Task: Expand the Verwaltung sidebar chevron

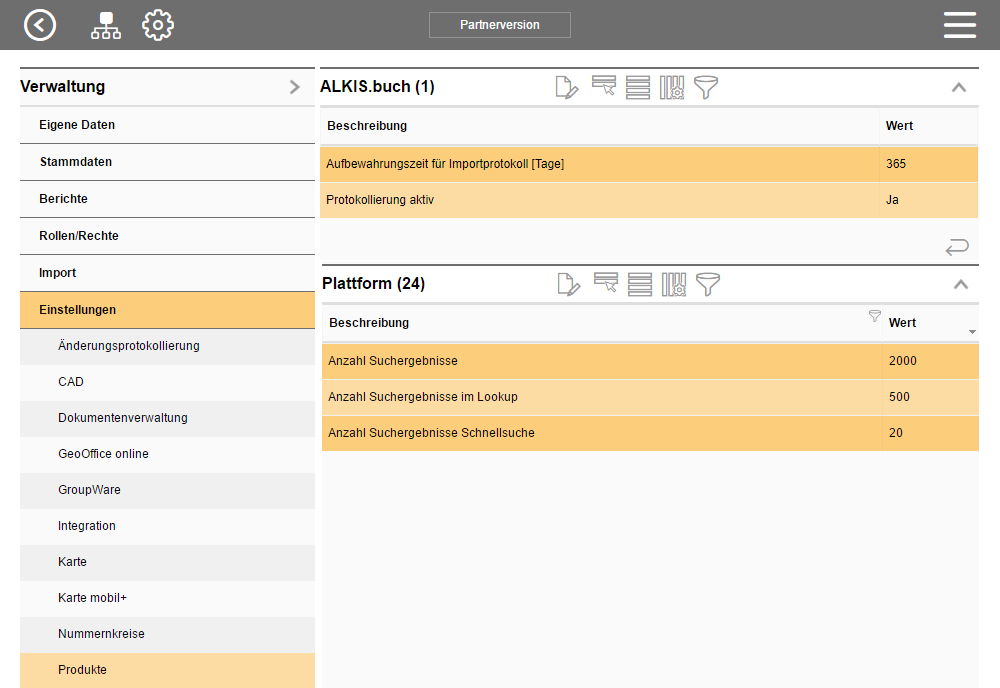Action: (294, 87)
